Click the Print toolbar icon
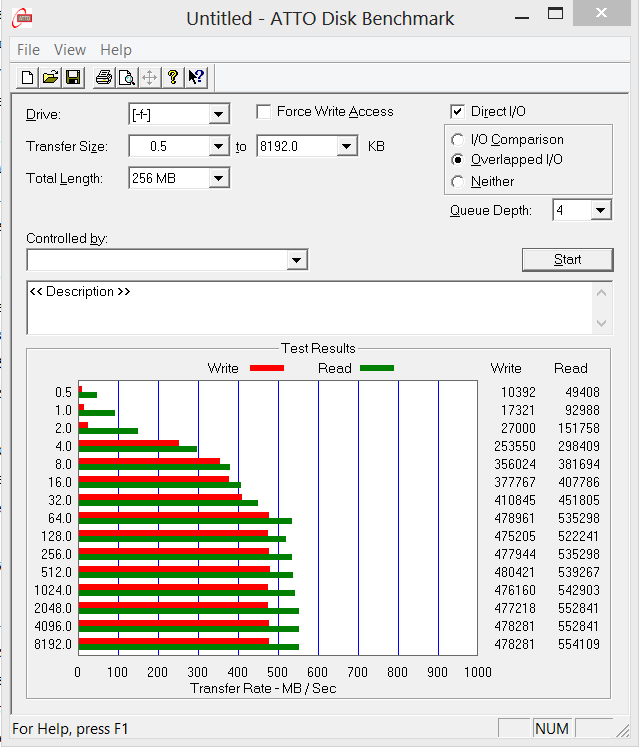 [x=103, y=78]
